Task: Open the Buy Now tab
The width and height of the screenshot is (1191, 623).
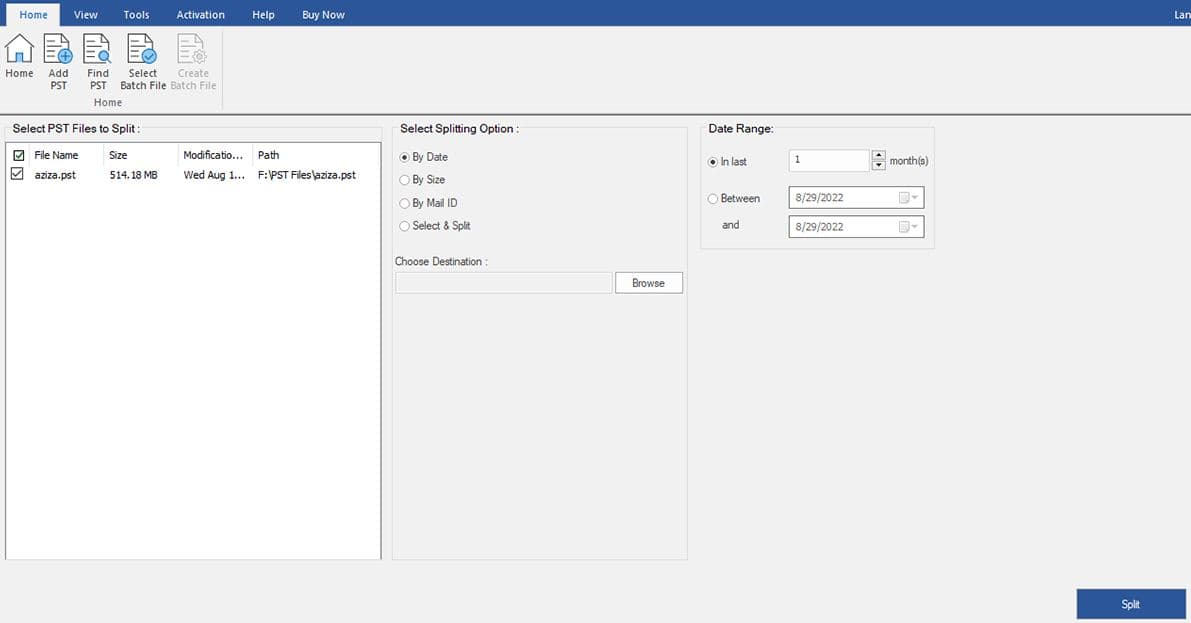Action: tap(324, 14)
